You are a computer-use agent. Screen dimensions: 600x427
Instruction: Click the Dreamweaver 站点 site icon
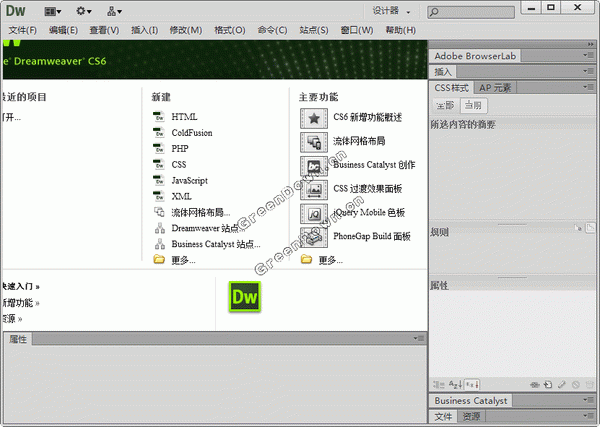[x=160, y=228]
